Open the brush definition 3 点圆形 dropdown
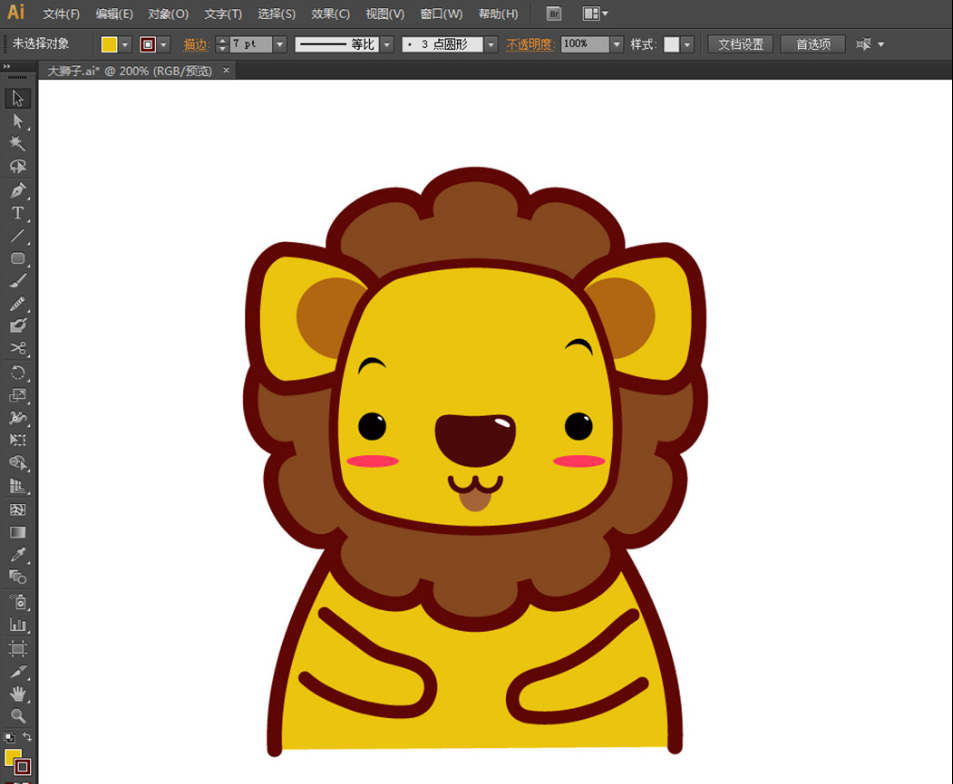 pos(491,44)
